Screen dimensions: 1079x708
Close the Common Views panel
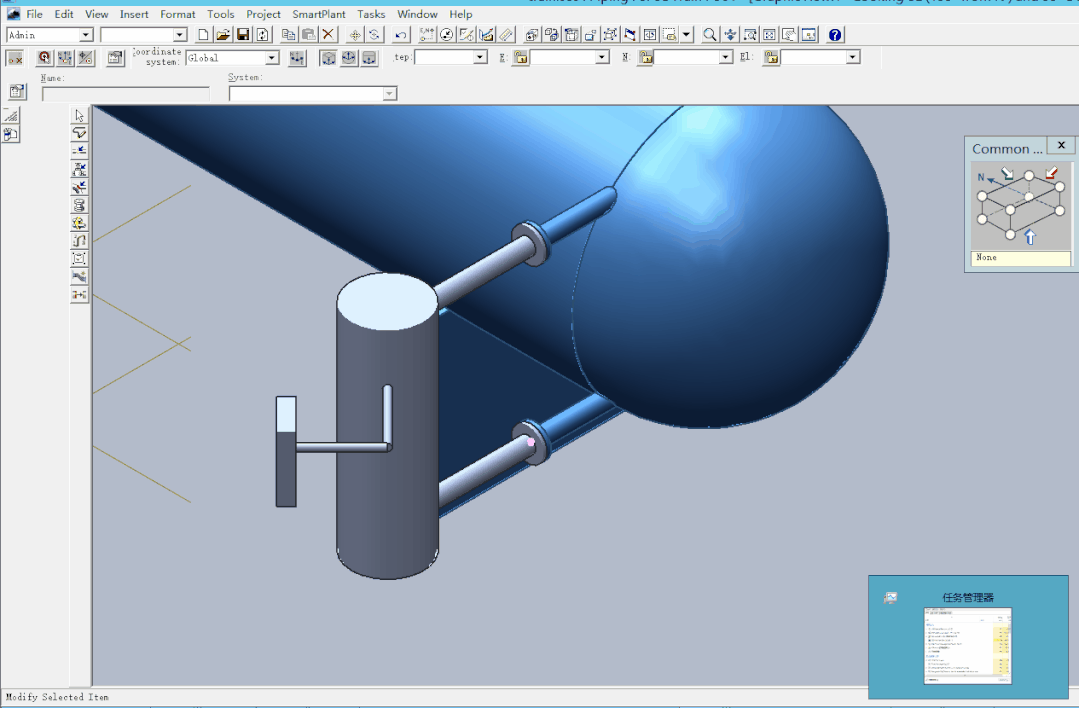[1061, 145]
